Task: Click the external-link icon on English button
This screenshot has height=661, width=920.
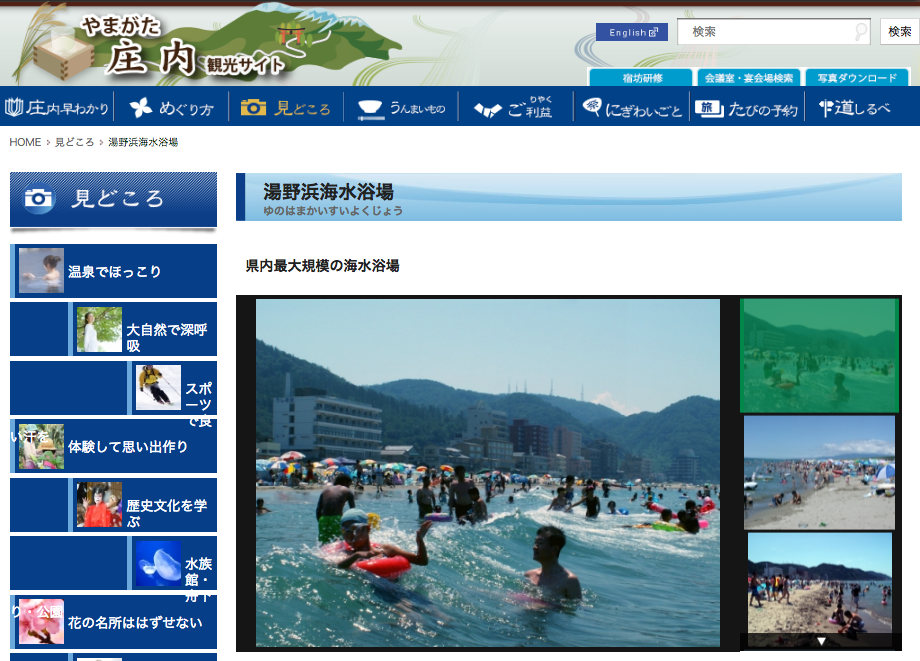Action: 654,32
